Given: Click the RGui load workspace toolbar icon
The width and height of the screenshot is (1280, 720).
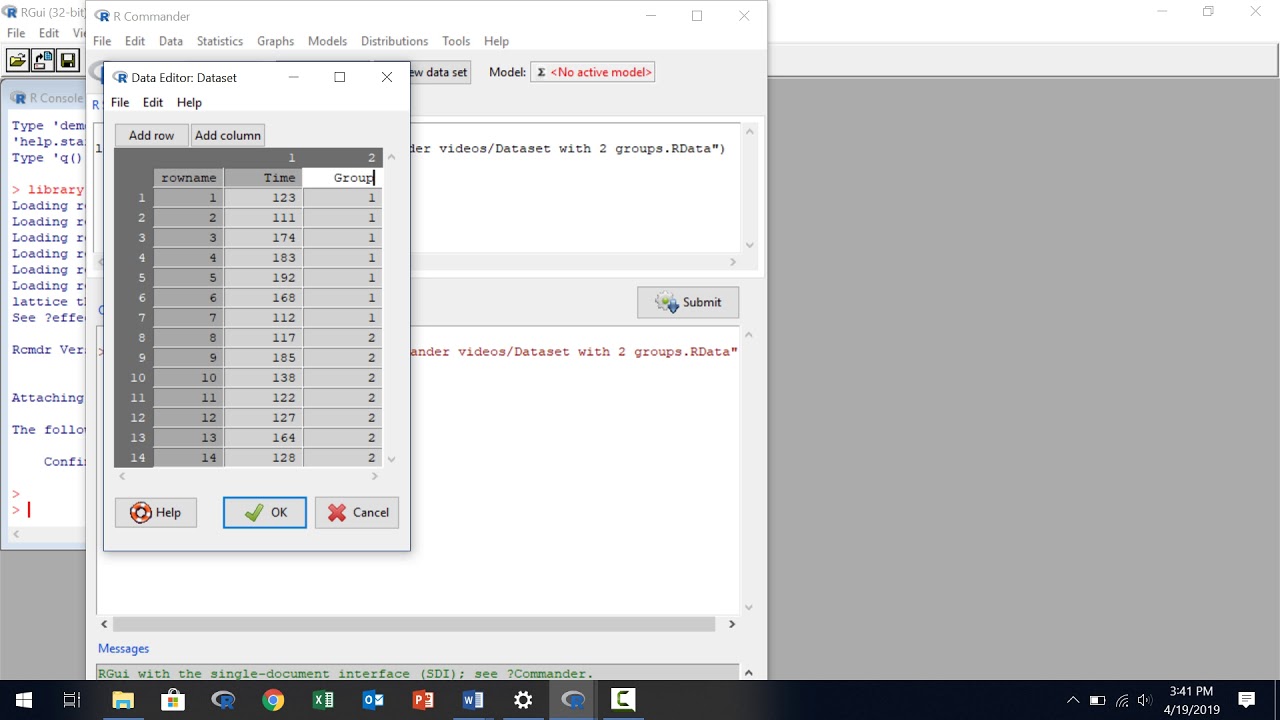Looking at the screenshot, I should [43, 60].
